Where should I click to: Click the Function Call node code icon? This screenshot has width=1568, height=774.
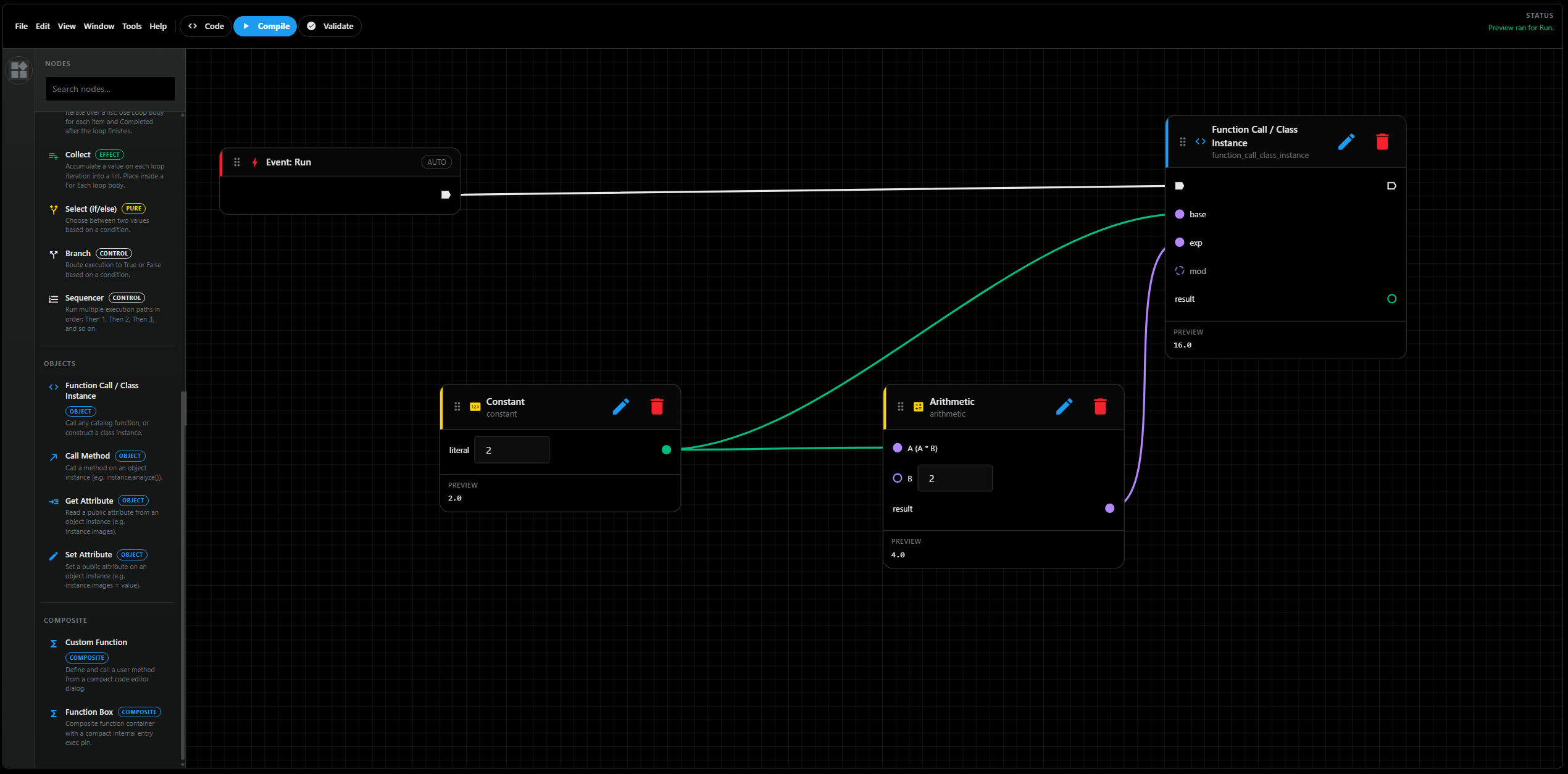point(1201,141)
